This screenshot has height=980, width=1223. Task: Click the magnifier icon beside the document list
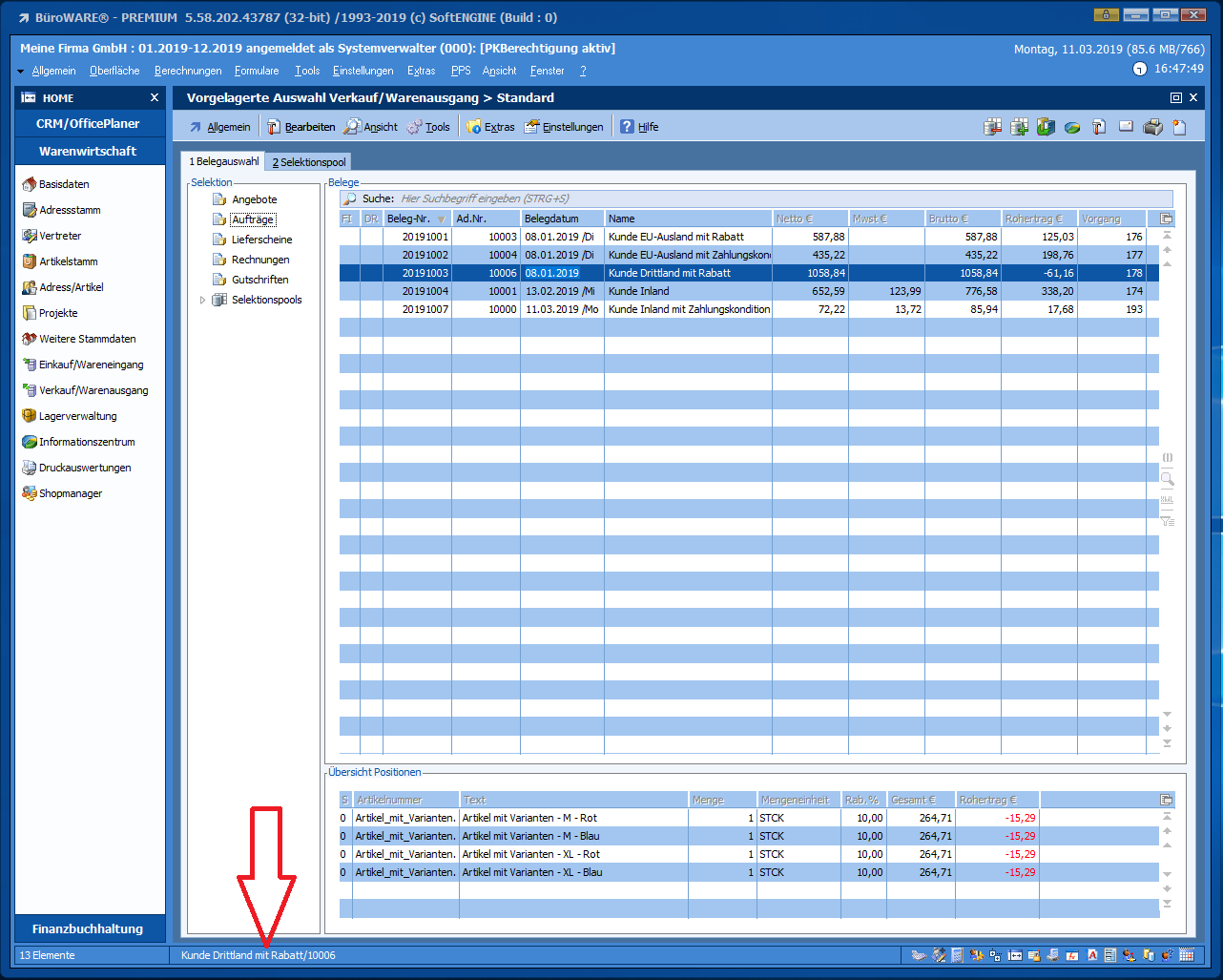coord(1167,479)
